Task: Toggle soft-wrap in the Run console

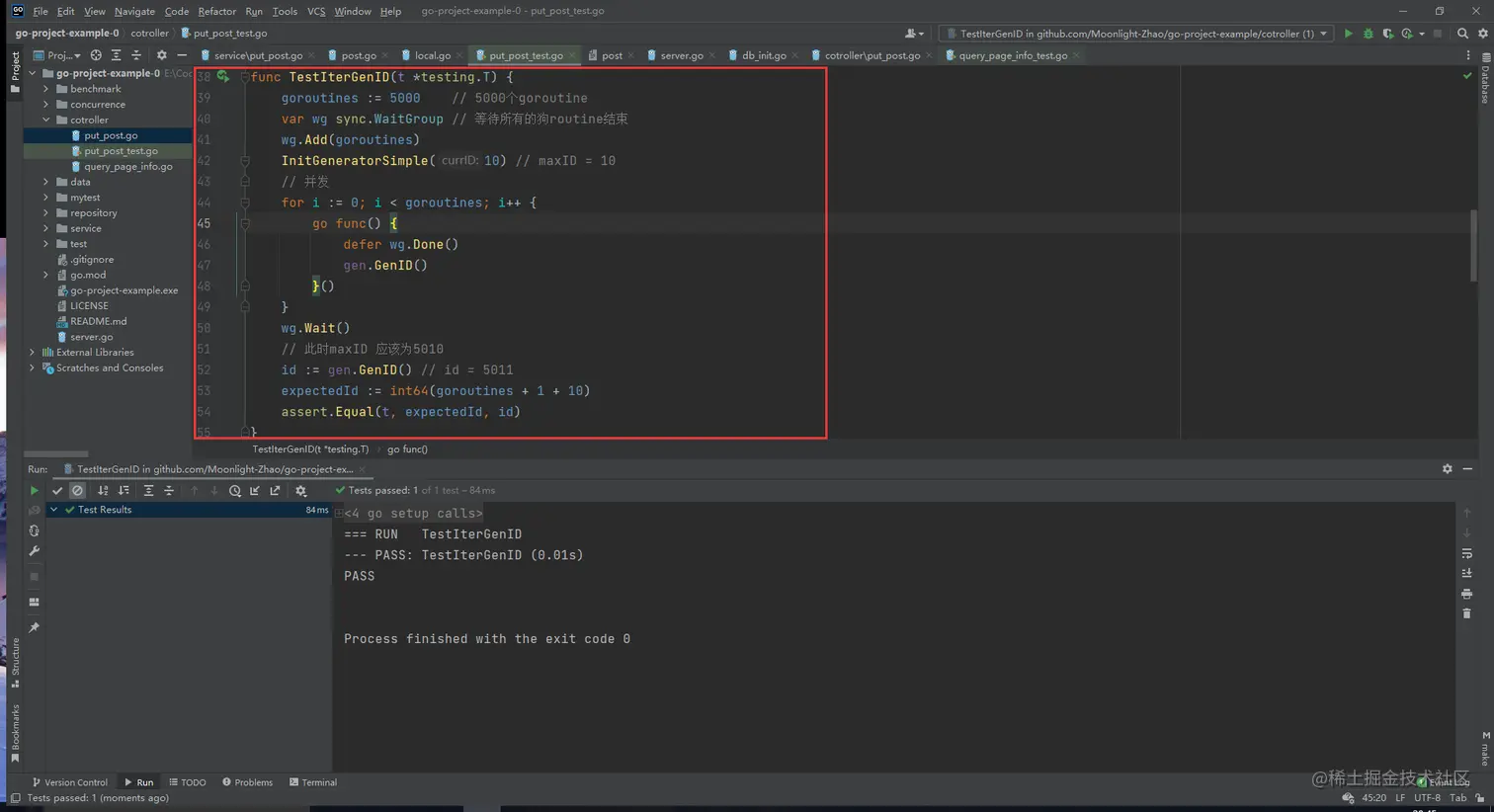Action: [x=1467, y=553]
